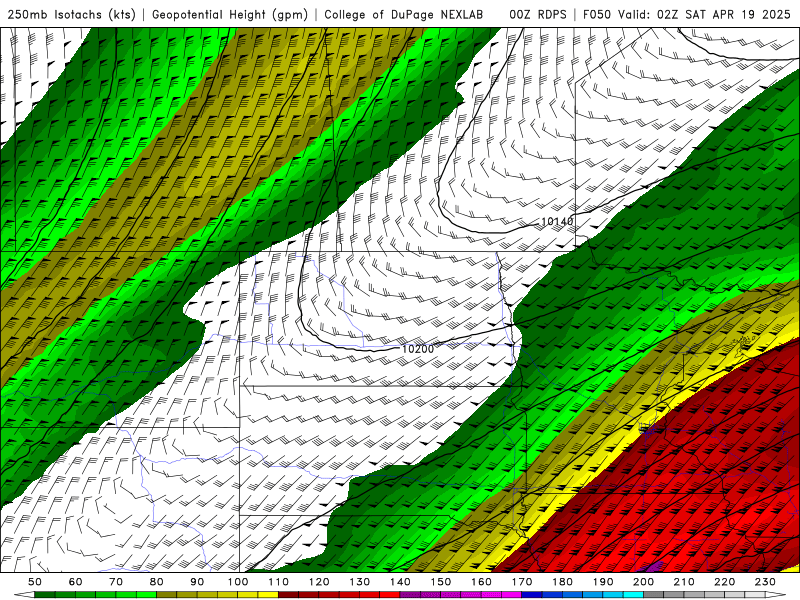The image size is (800, 600).
Task: Click the 180 value on the color scale
Action: pyautogui.click(x=562, y=582)
